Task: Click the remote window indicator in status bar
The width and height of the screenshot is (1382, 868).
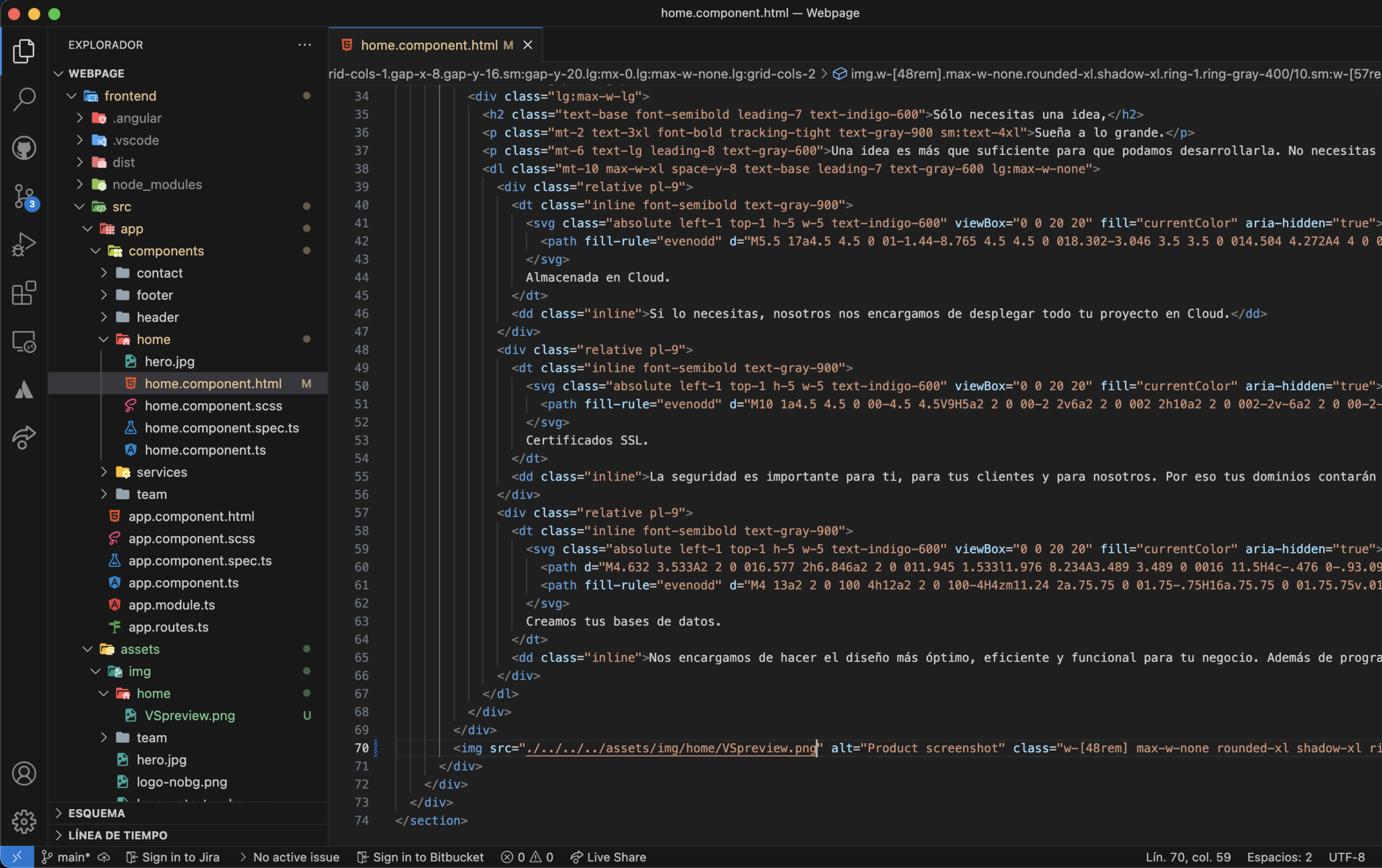Action: point(17,857)
